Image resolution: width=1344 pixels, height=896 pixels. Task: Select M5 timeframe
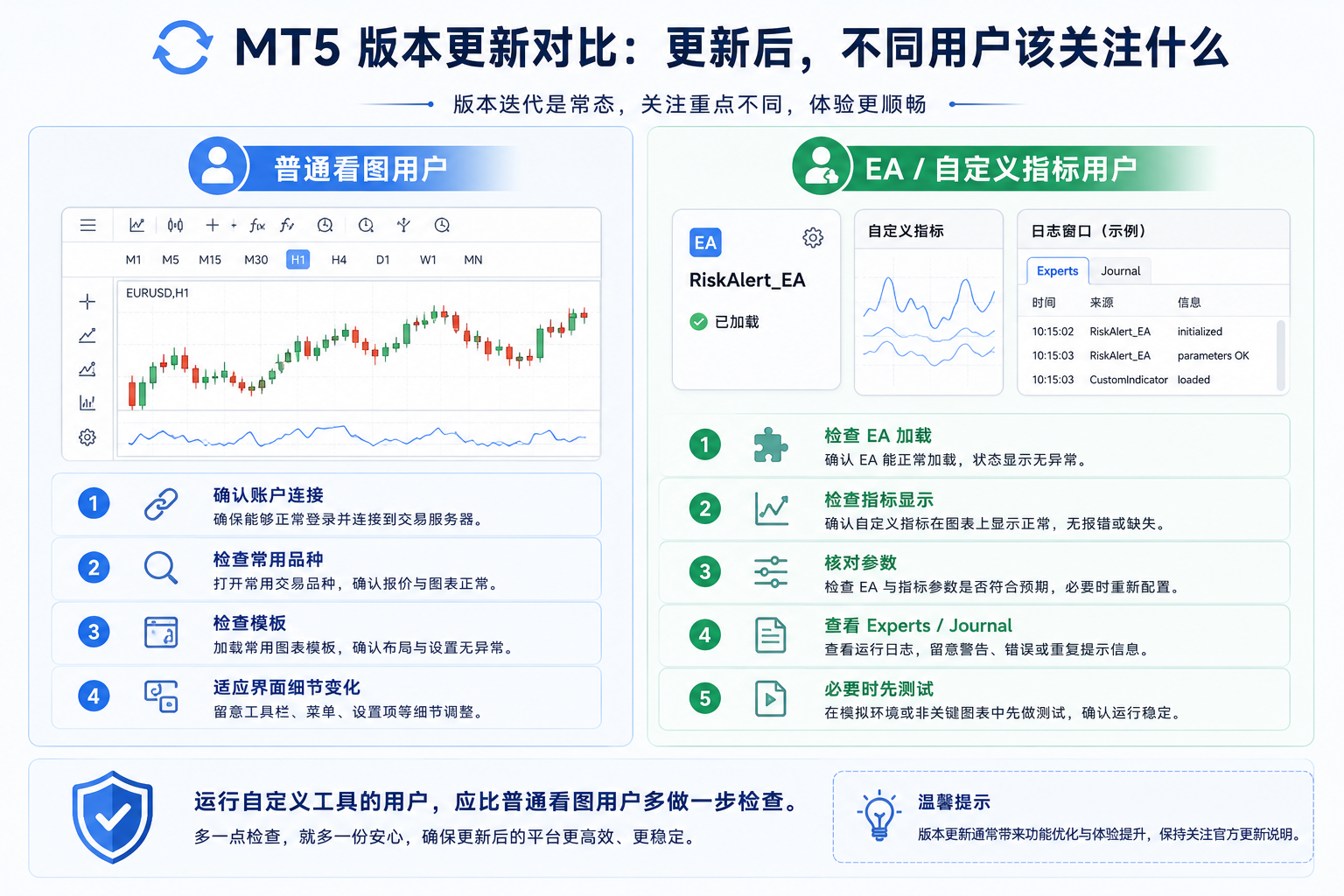point(170,260)
